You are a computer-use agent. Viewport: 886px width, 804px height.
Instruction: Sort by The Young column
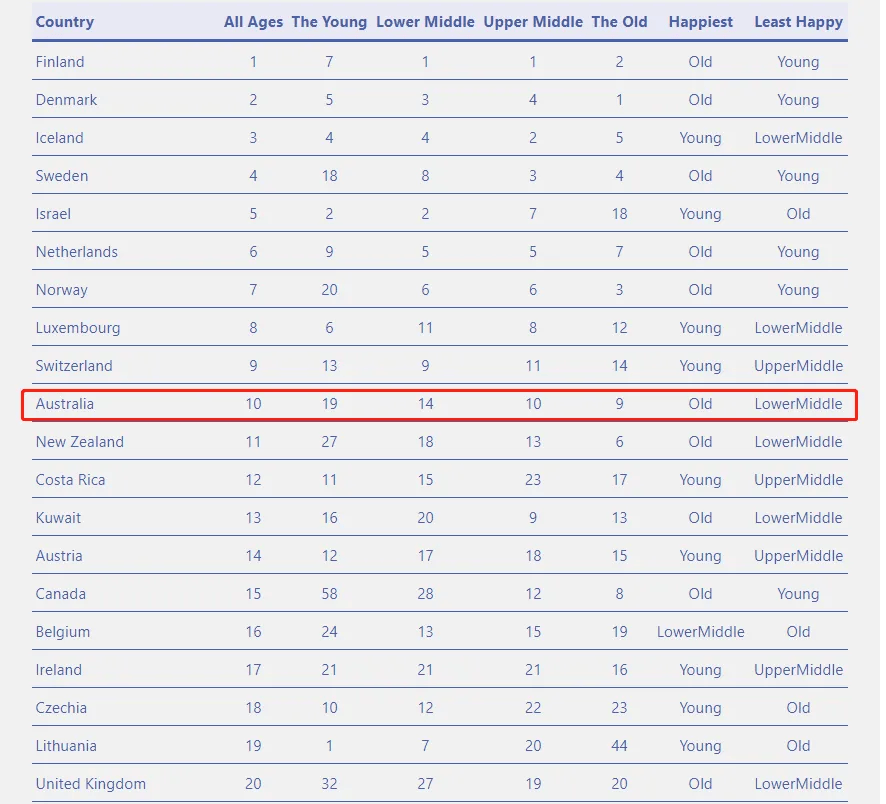click(329, 22)
